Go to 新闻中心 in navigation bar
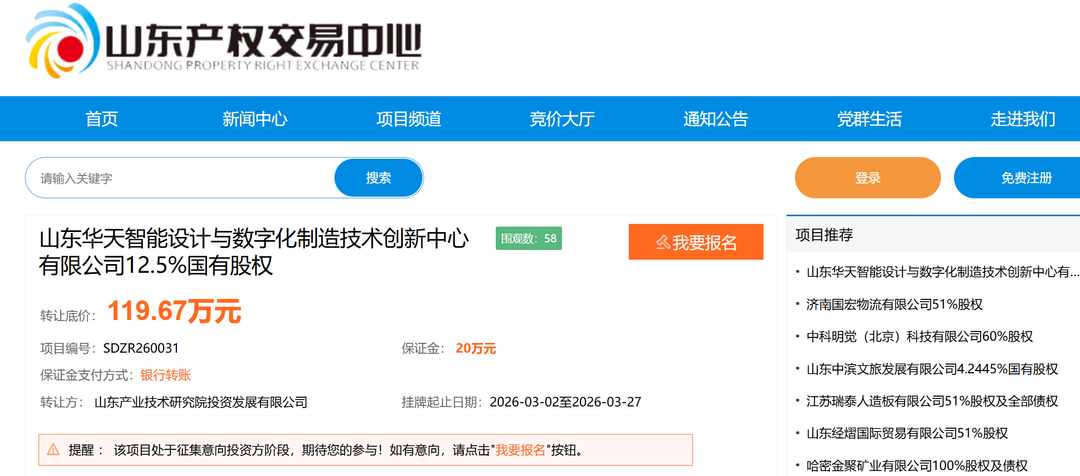This screenshot has height=476, width=1080. coord(254,119)
